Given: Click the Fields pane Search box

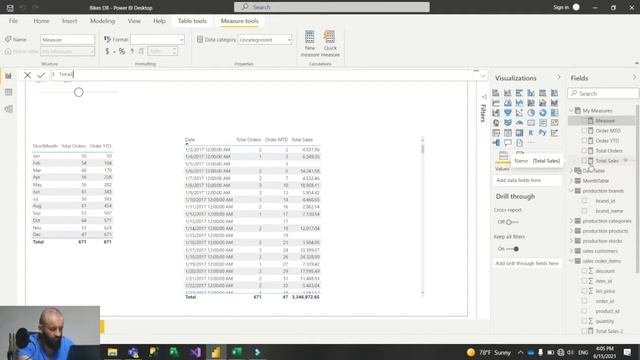Looking at the screenshot, I should [603, 93].
